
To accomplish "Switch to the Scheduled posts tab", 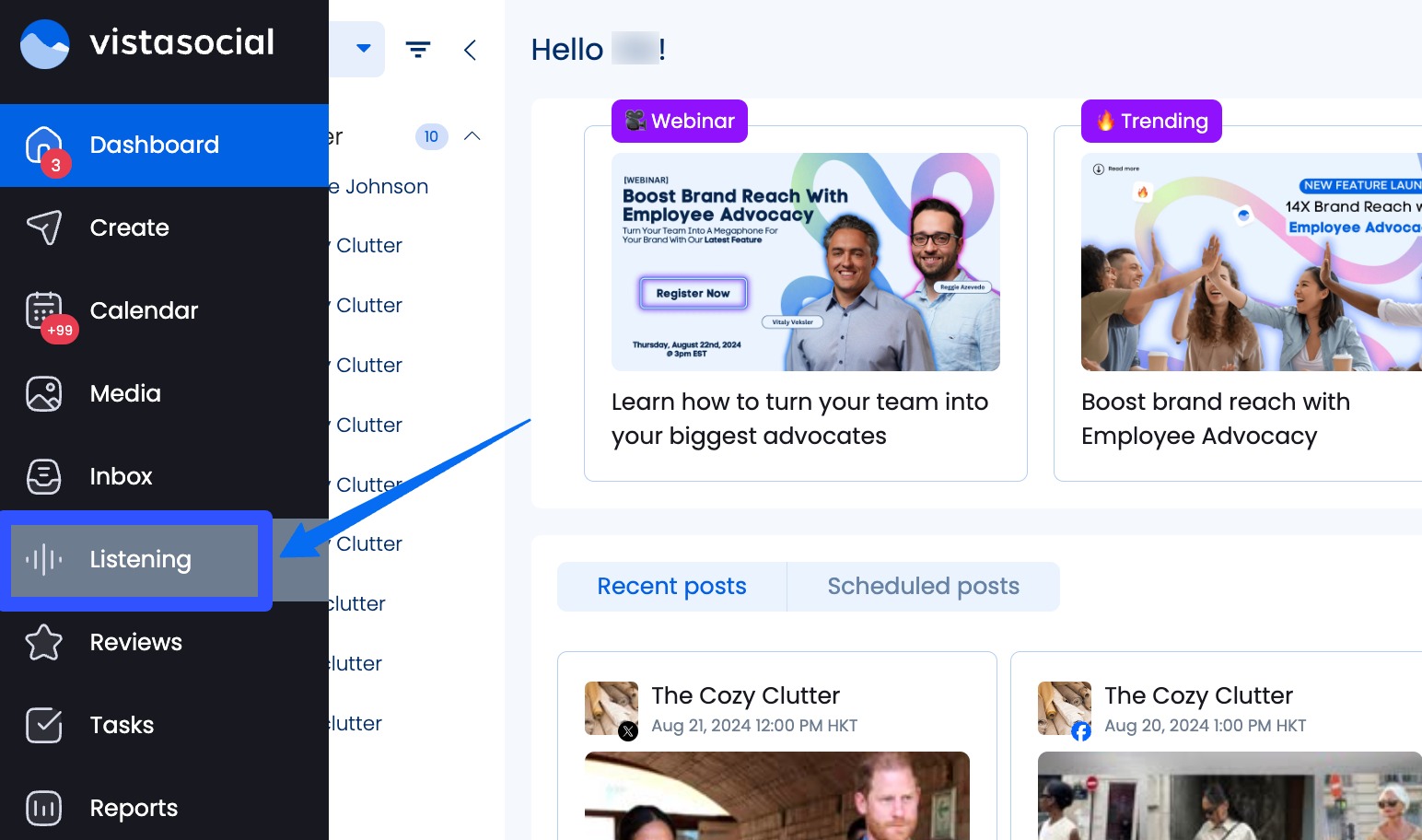I will (x=923, y=586).
